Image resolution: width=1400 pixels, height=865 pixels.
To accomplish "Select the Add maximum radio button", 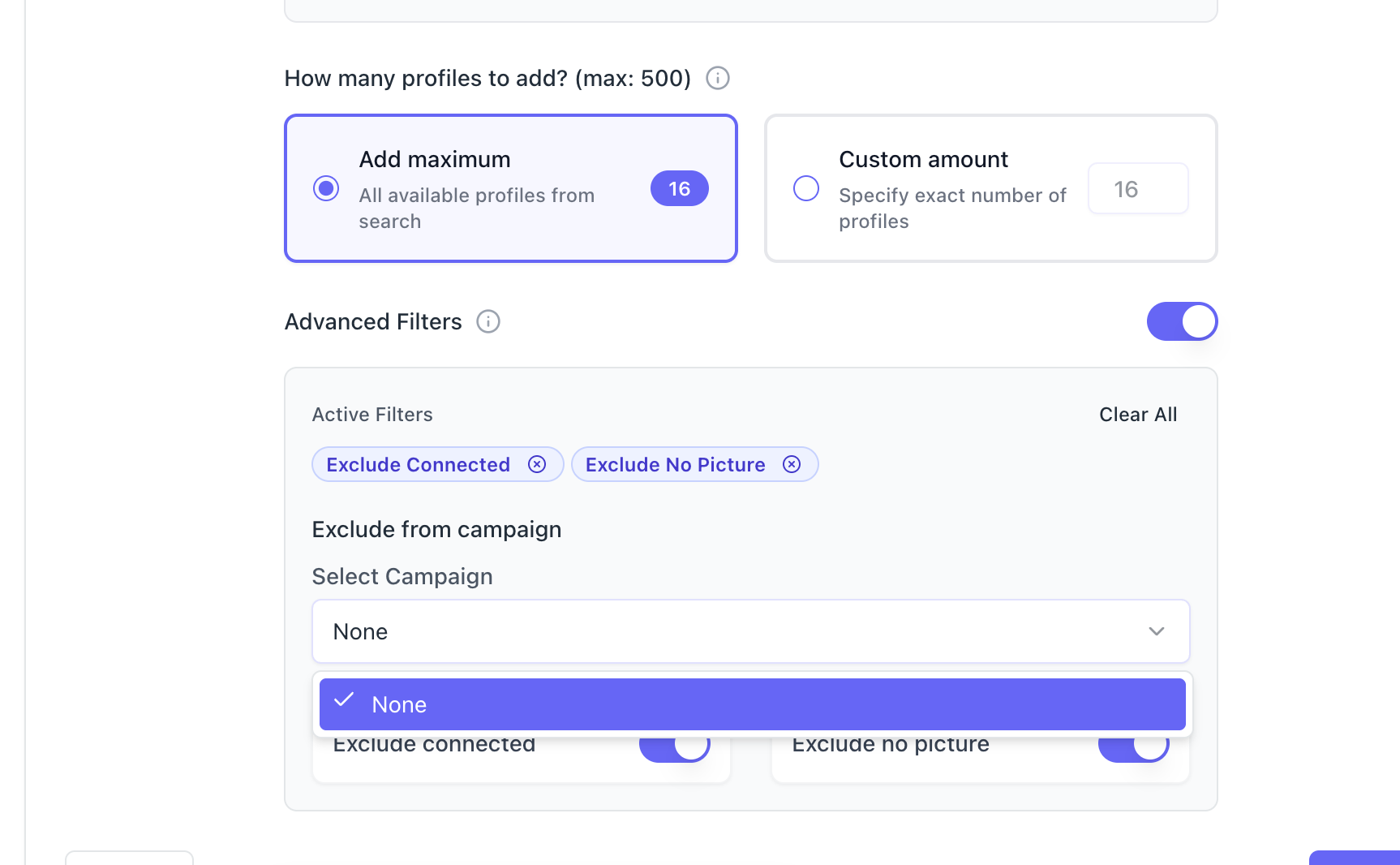I will 326,188.
